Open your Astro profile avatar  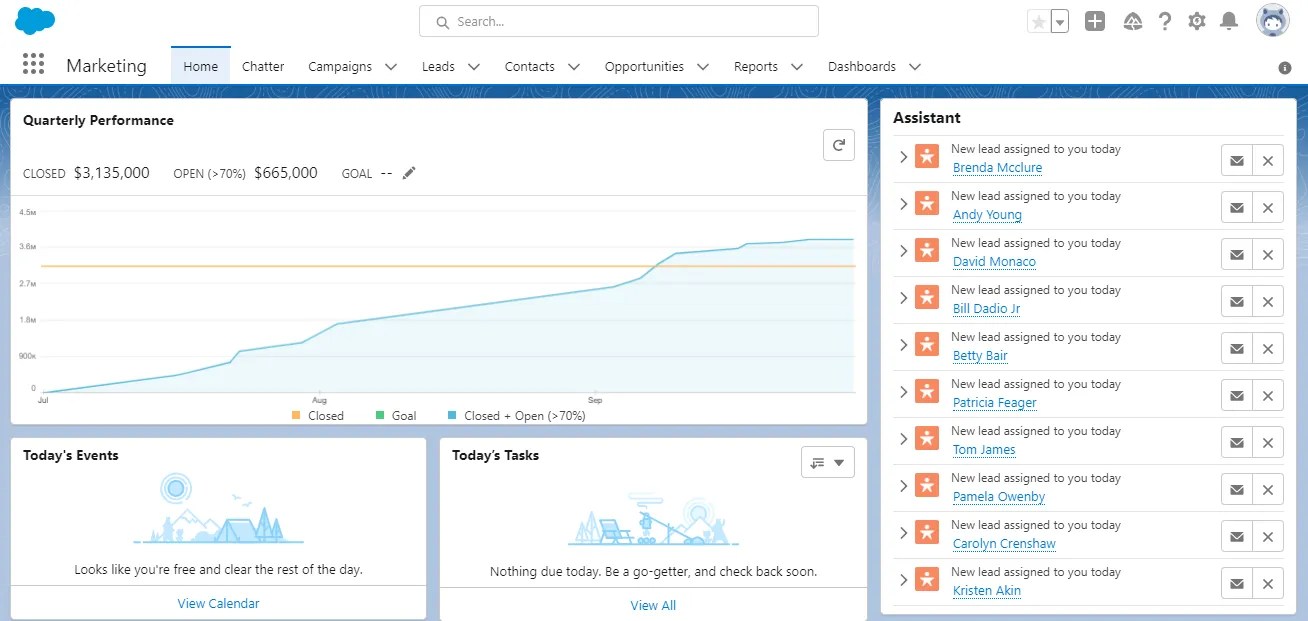coord(1272,19)
